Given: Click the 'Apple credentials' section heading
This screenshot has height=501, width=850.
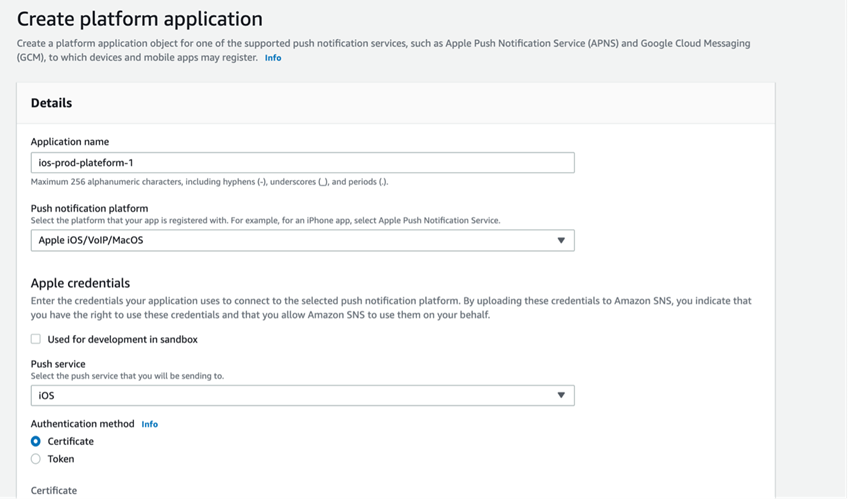Looking at the screenshot, I should (80, 284).
